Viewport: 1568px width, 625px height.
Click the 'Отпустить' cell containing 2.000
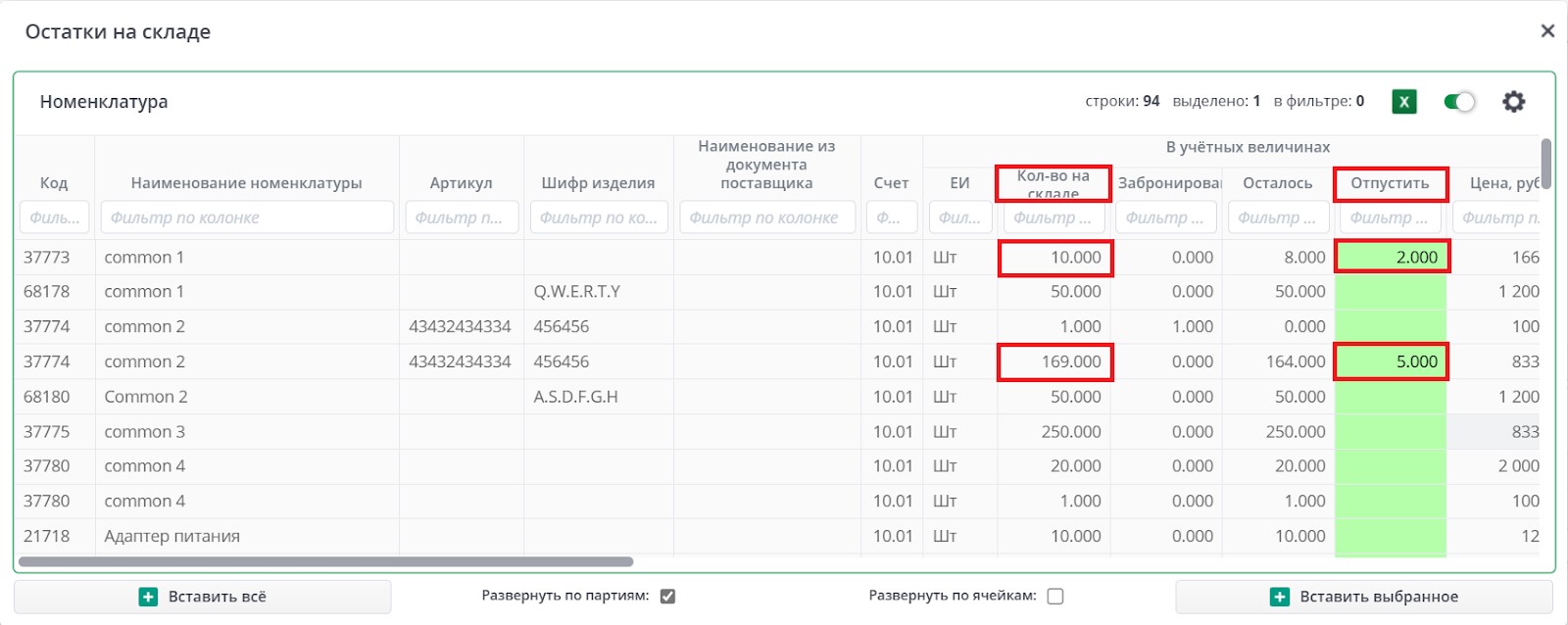1391,258
